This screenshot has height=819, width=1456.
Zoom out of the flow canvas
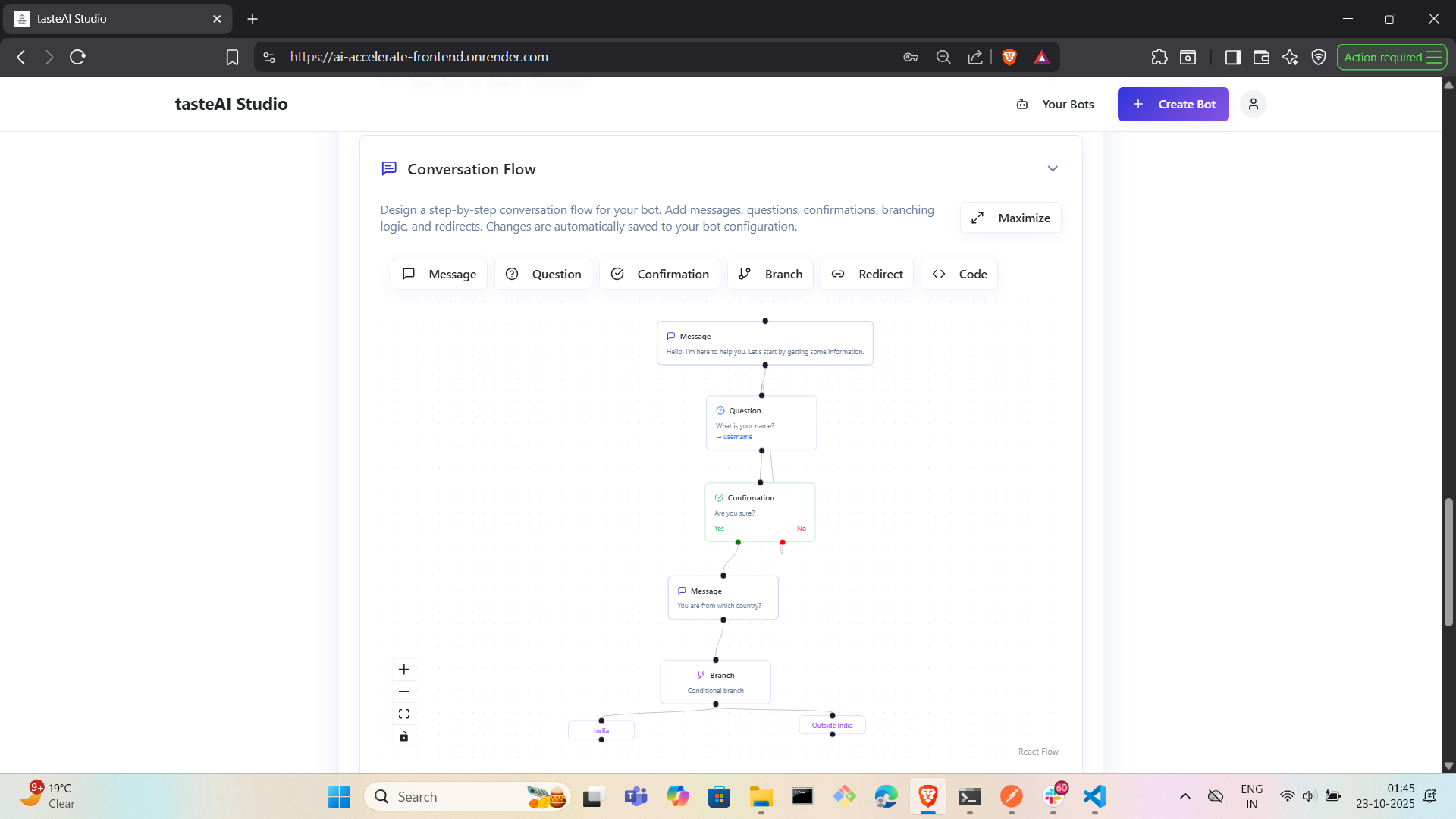coord(403,692)
